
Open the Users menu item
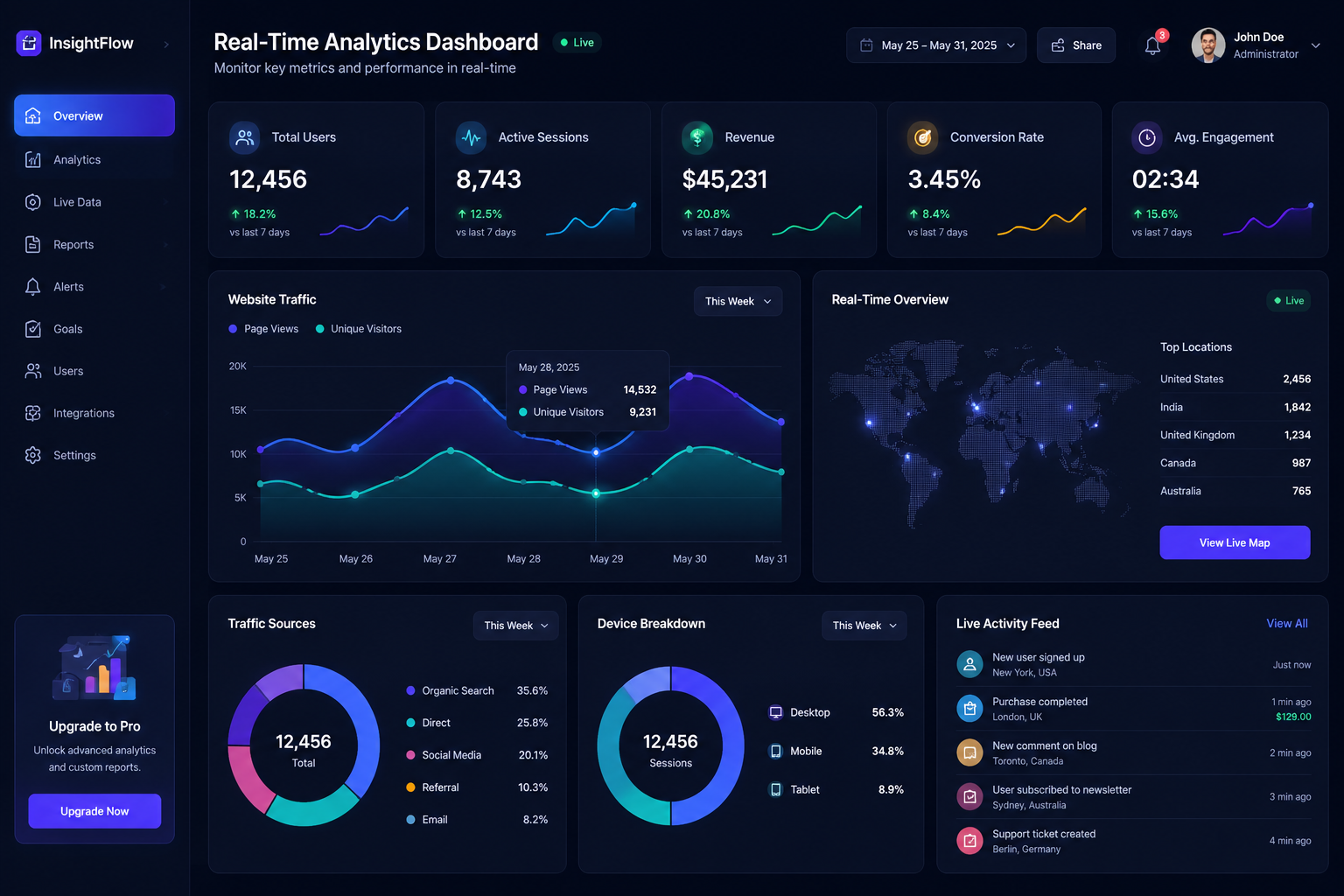[94, 371]
